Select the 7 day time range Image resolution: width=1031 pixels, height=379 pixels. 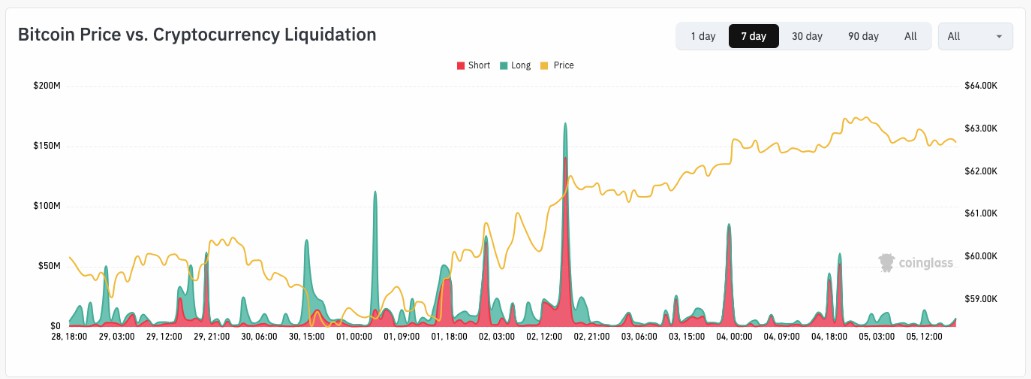[x=754, y=36]
